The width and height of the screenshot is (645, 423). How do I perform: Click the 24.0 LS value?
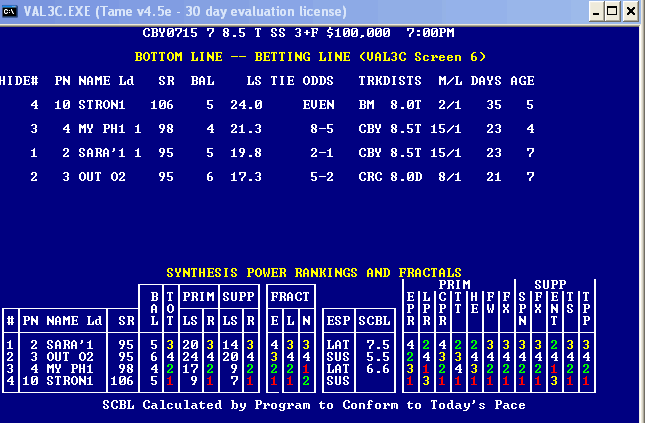coord(246,105)
